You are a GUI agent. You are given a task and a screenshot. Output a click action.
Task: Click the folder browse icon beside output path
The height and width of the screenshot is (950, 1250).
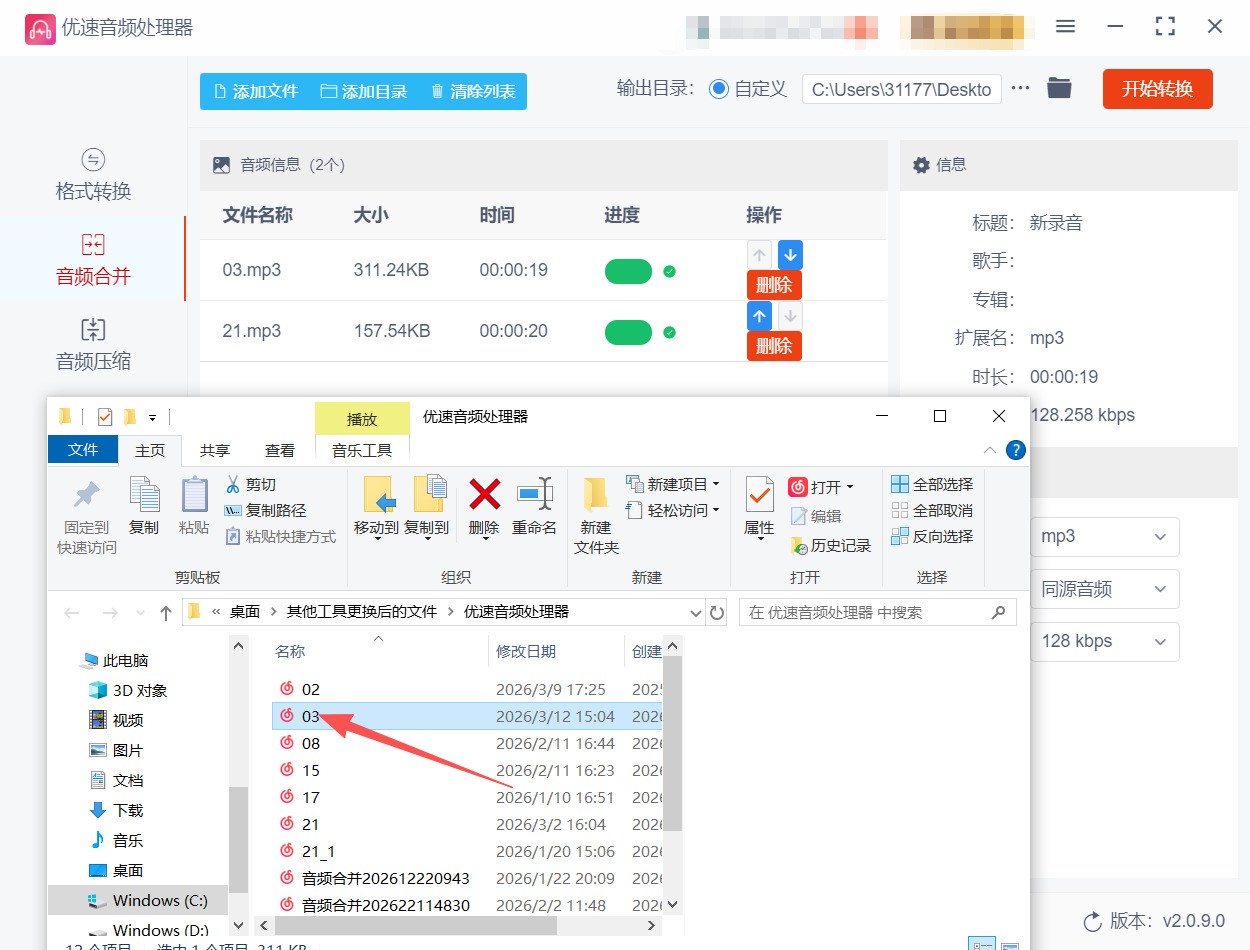1059,88
